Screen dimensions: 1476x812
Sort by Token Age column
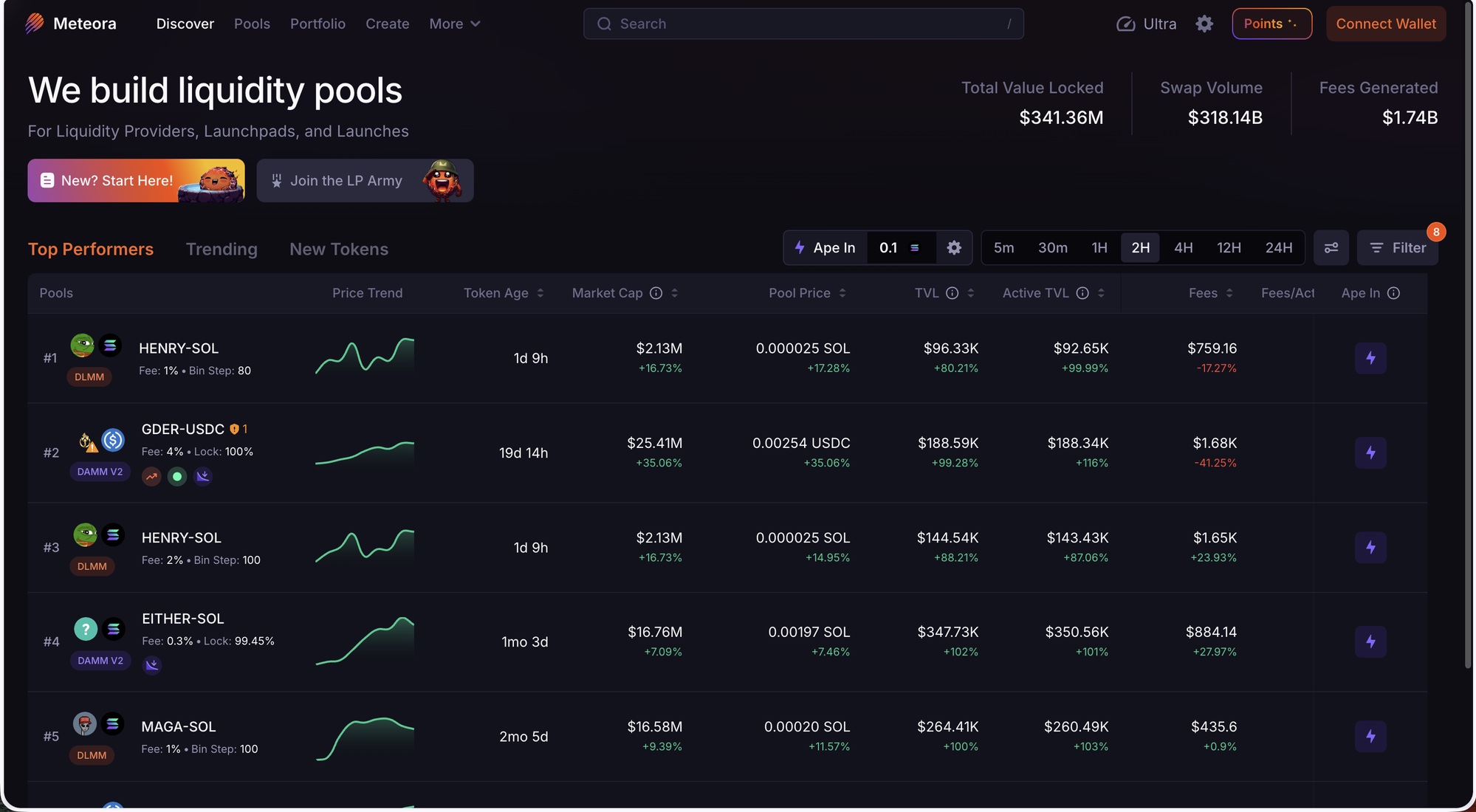[504, 293]
